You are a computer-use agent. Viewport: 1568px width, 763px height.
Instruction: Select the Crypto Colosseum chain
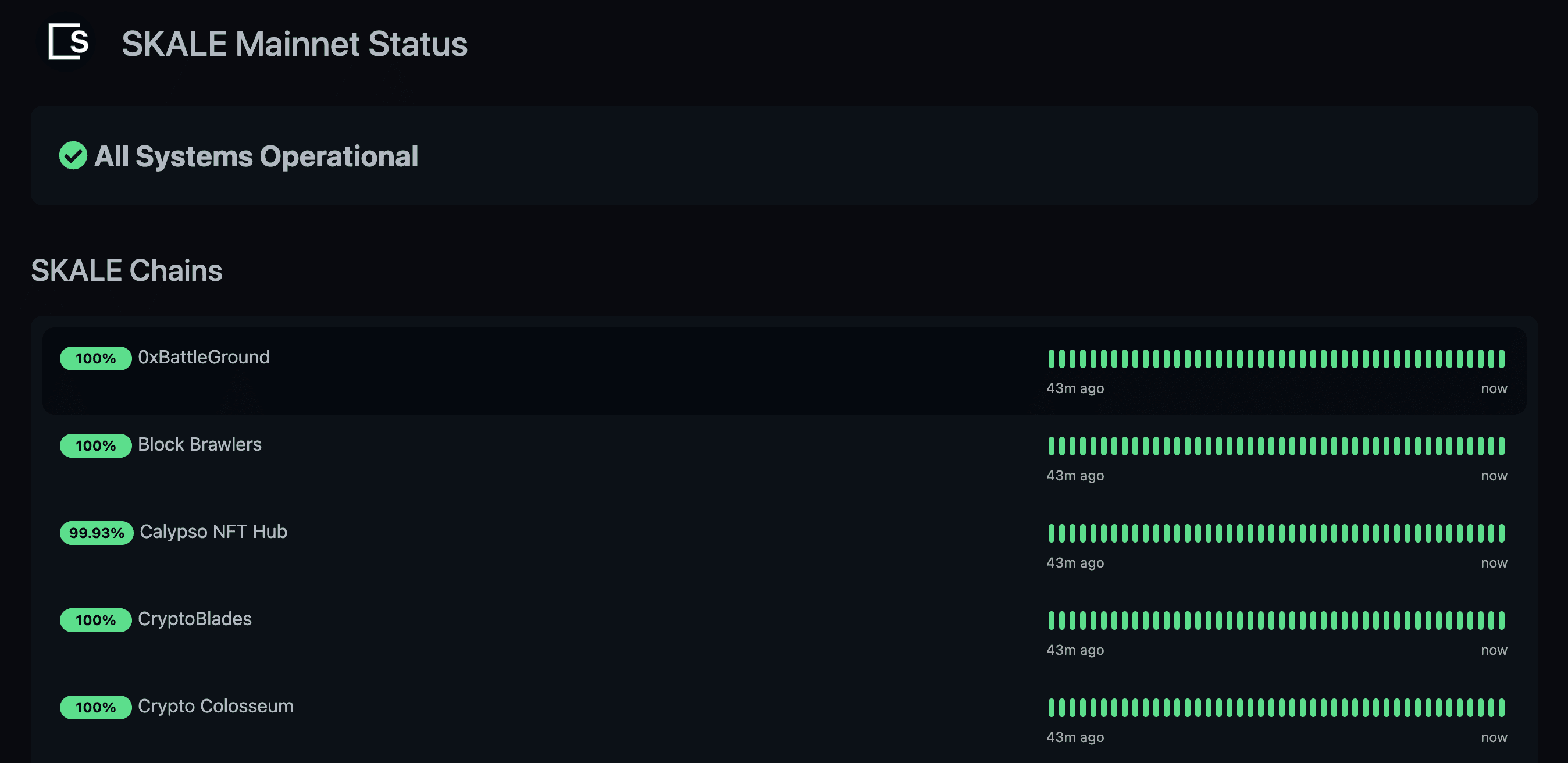[x=215, y=706]
